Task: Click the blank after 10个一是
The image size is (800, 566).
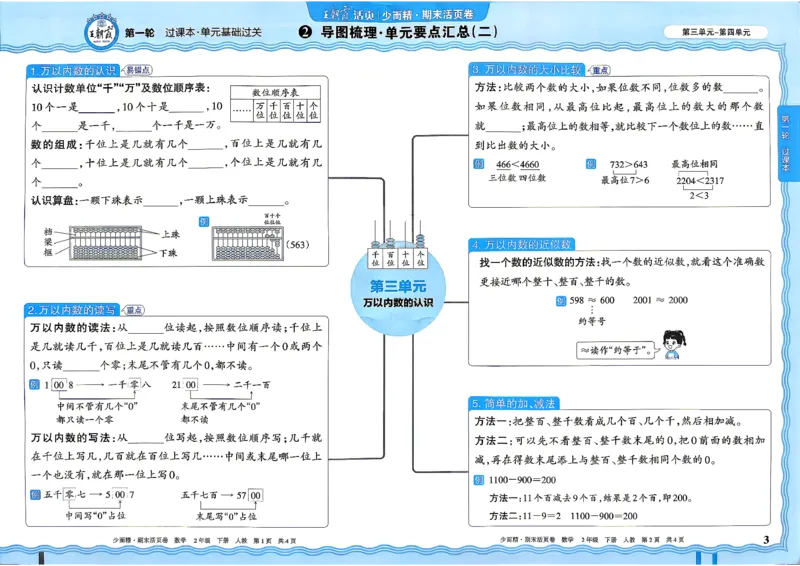Action: (x=97, y=107)
